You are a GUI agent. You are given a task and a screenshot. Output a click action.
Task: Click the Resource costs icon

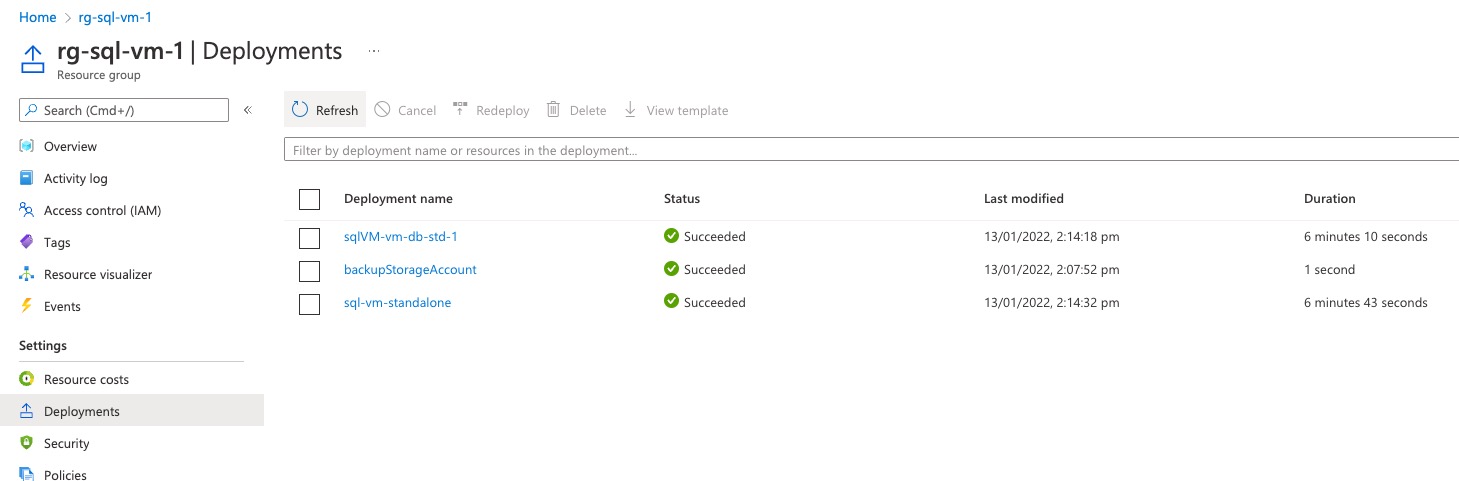click(x=27, y=379)
